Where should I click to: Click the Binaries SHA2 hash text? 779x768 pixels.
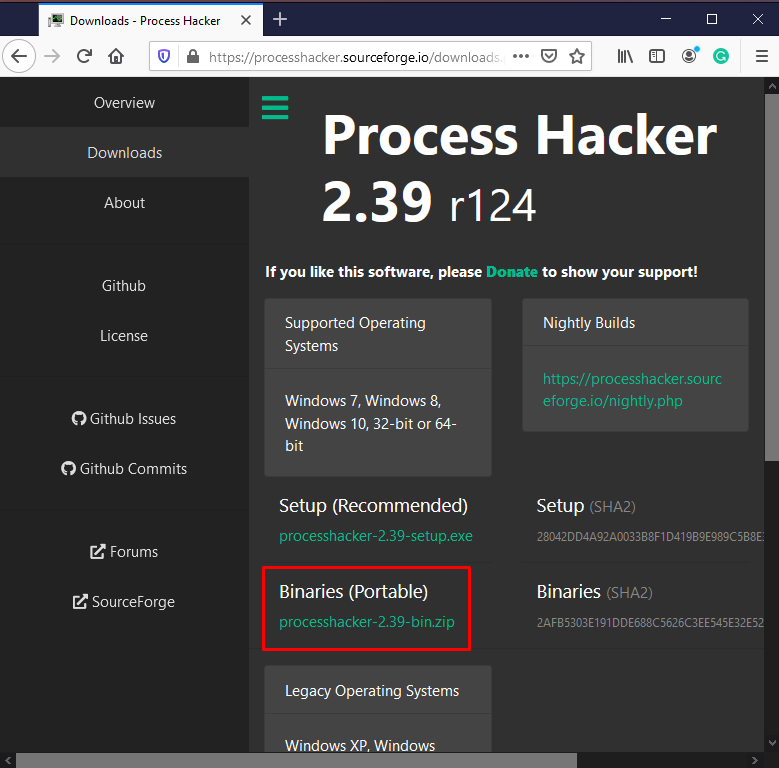650,622
